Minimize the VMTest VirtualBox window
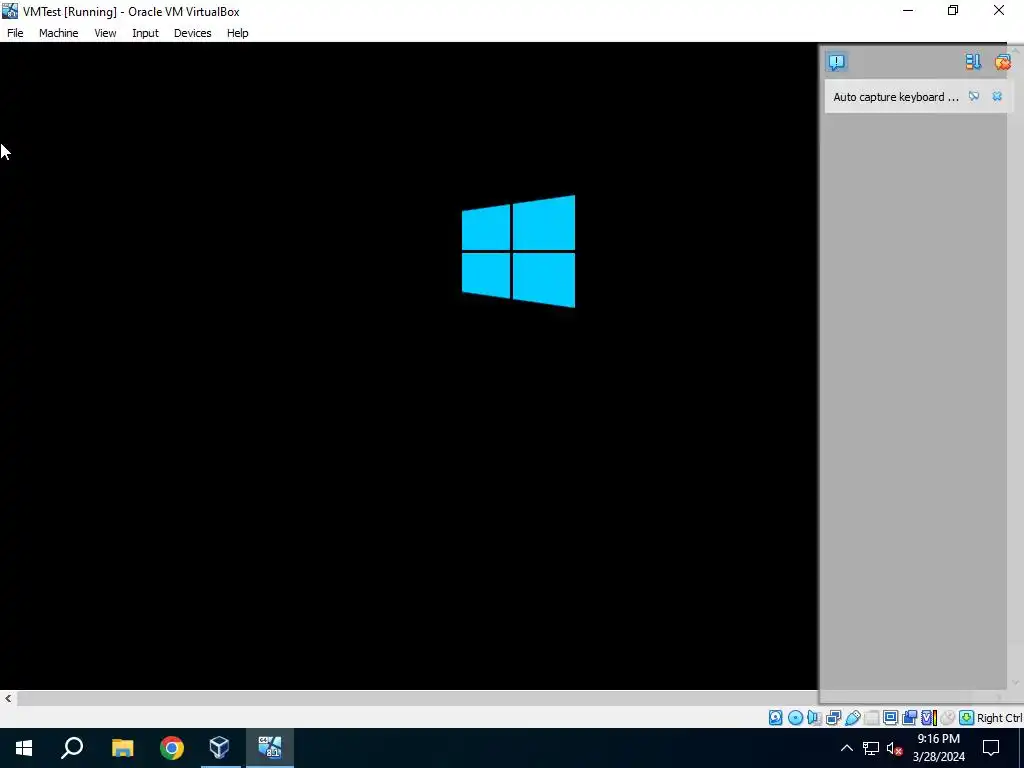 (x=908, y=10)
